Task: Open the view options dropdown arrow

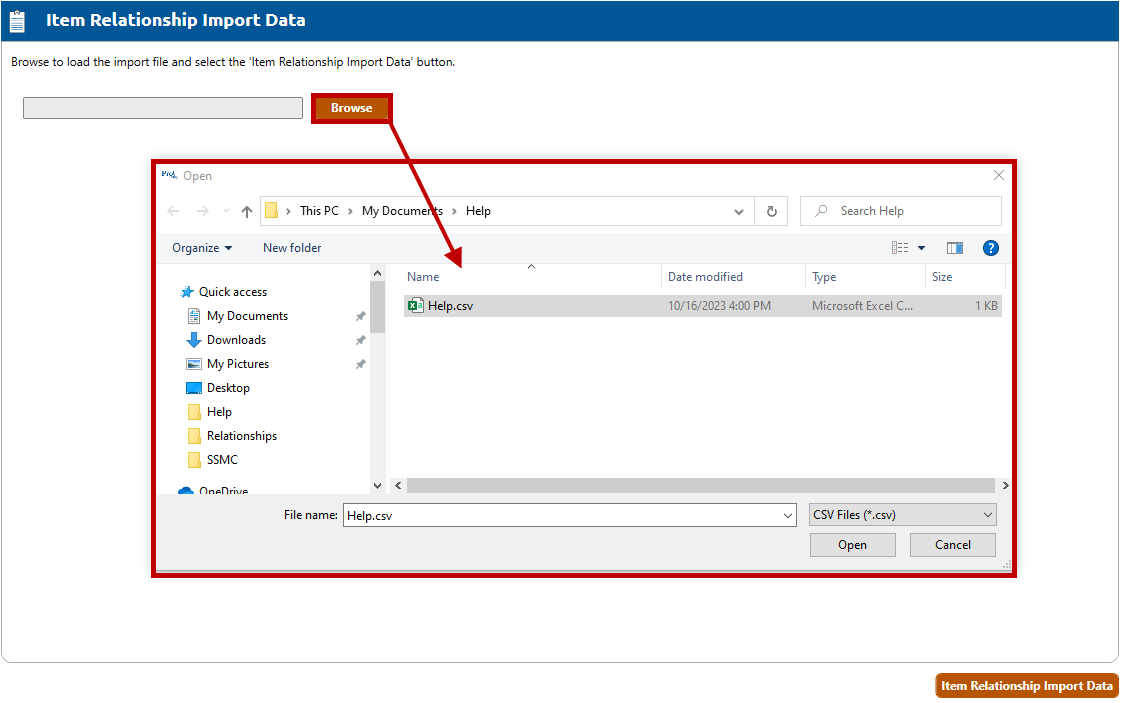Action: (x=921, y=248)
